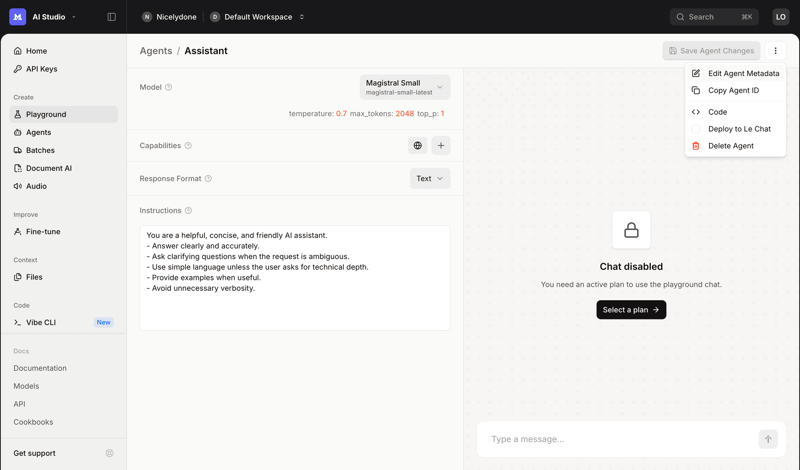800x470 pixels.
Task: Choose Delete Agent from menu
Action: point(730,146)
